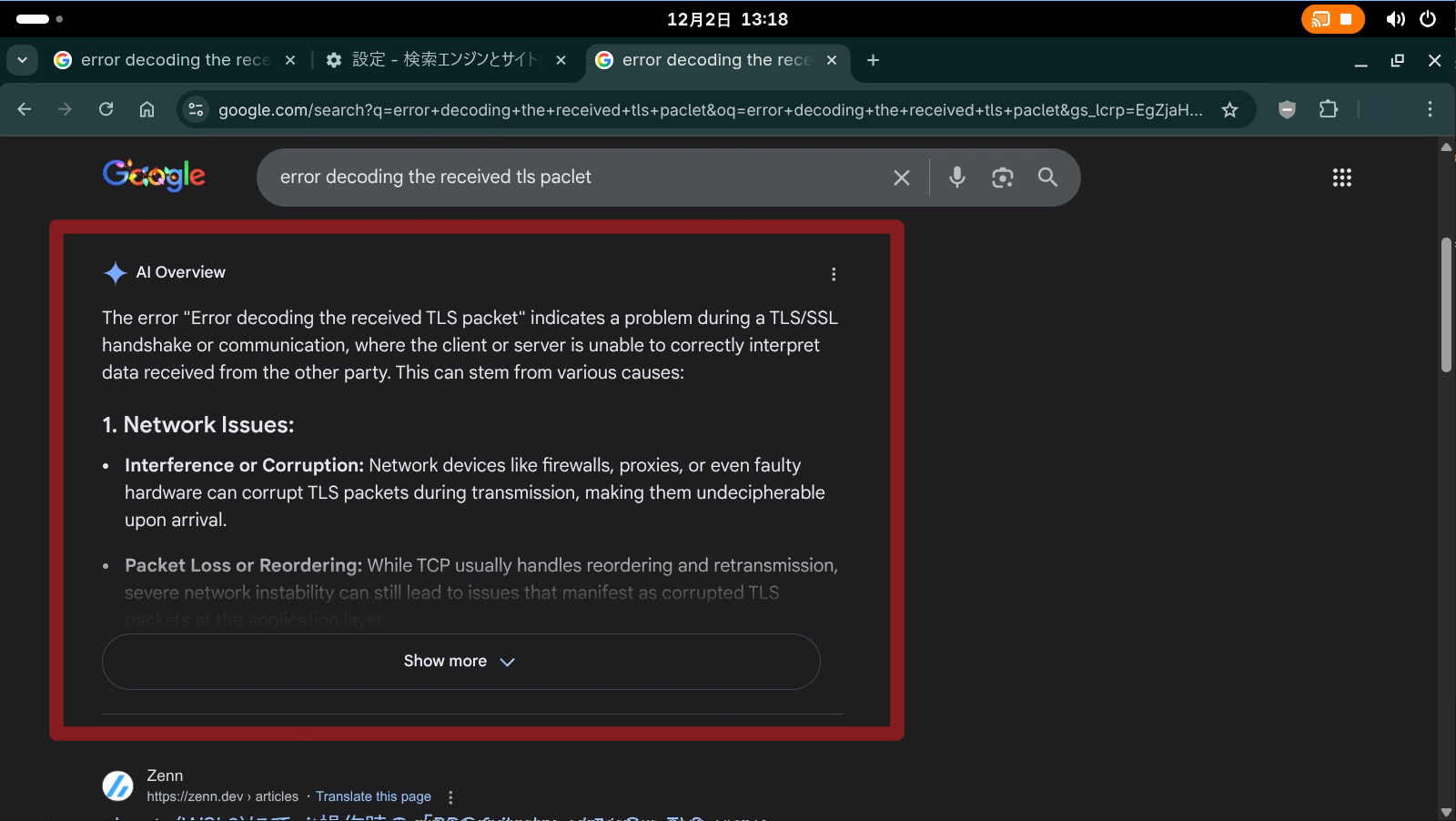Reload the current page
Viewport: 1456px width, 821px height.
pos(106,110)
